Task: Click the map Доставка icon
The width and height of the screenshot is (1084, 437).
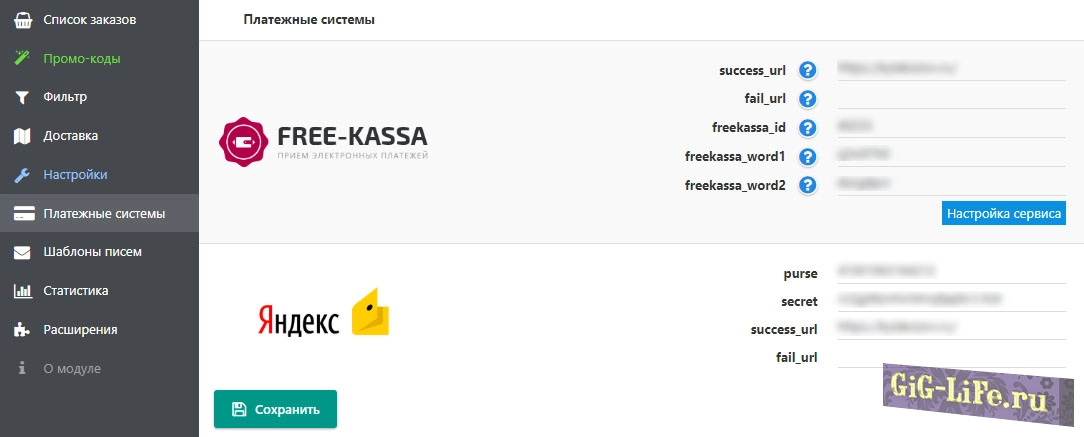Action: coord(22,136)
